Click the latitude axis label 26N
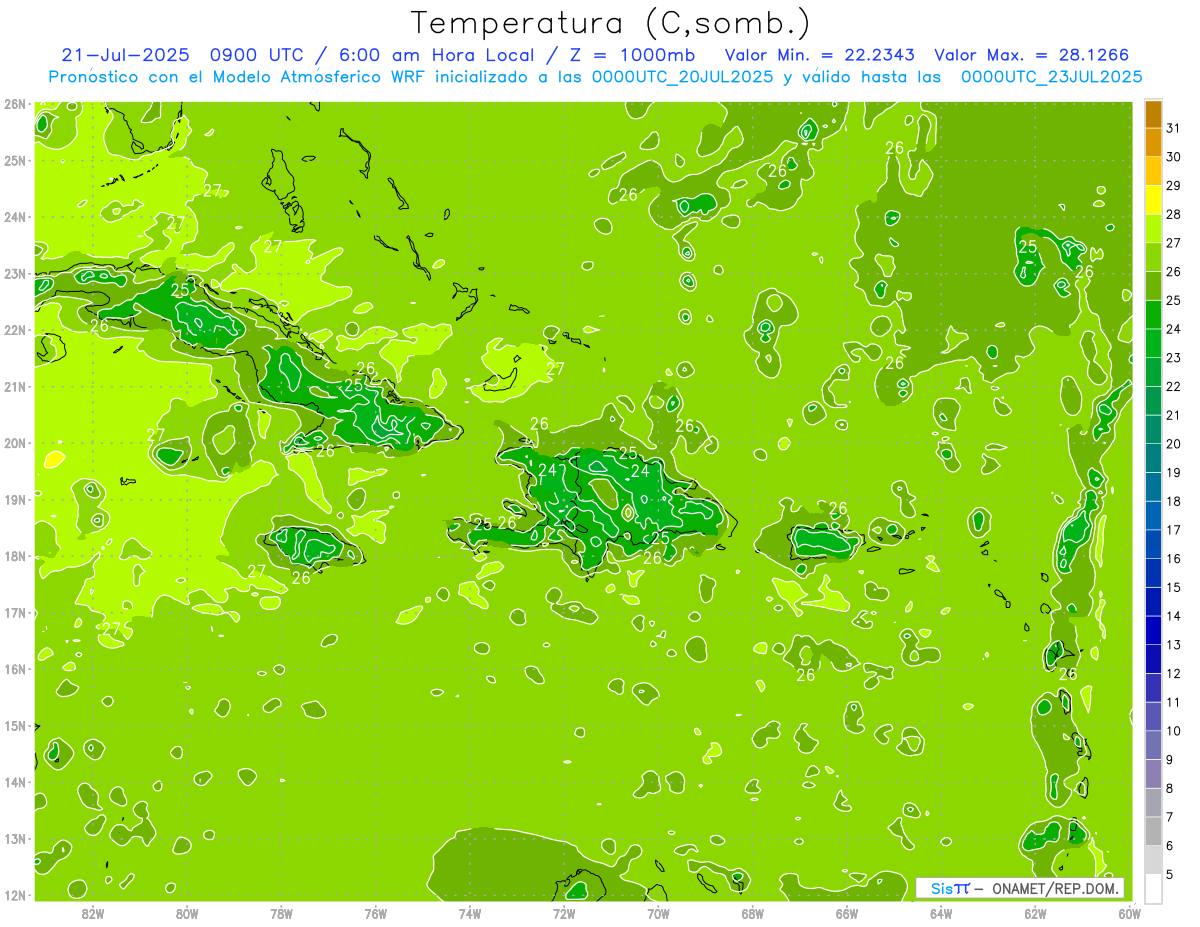Image resolution: width=1200 pixels, height=927 pixels. tap(15, 103)
